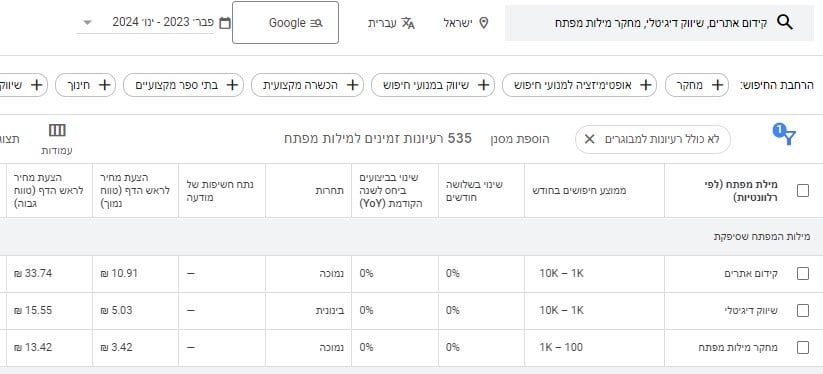This screenshot has height=374, width=823.
Task: Expand the date range dropdown arrow
Action: point(88,23)
